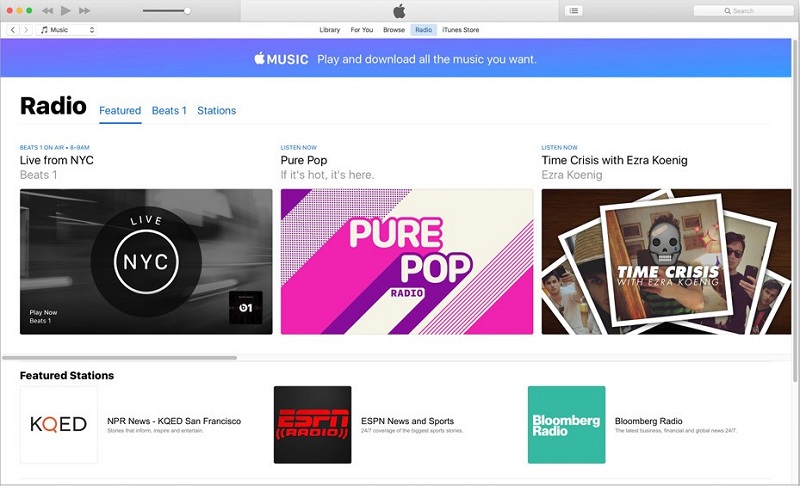This screenshot has width=800, height=486.
Task: Click the Beats 1 subtitle under Live from NYC
Action: [39, 175]
